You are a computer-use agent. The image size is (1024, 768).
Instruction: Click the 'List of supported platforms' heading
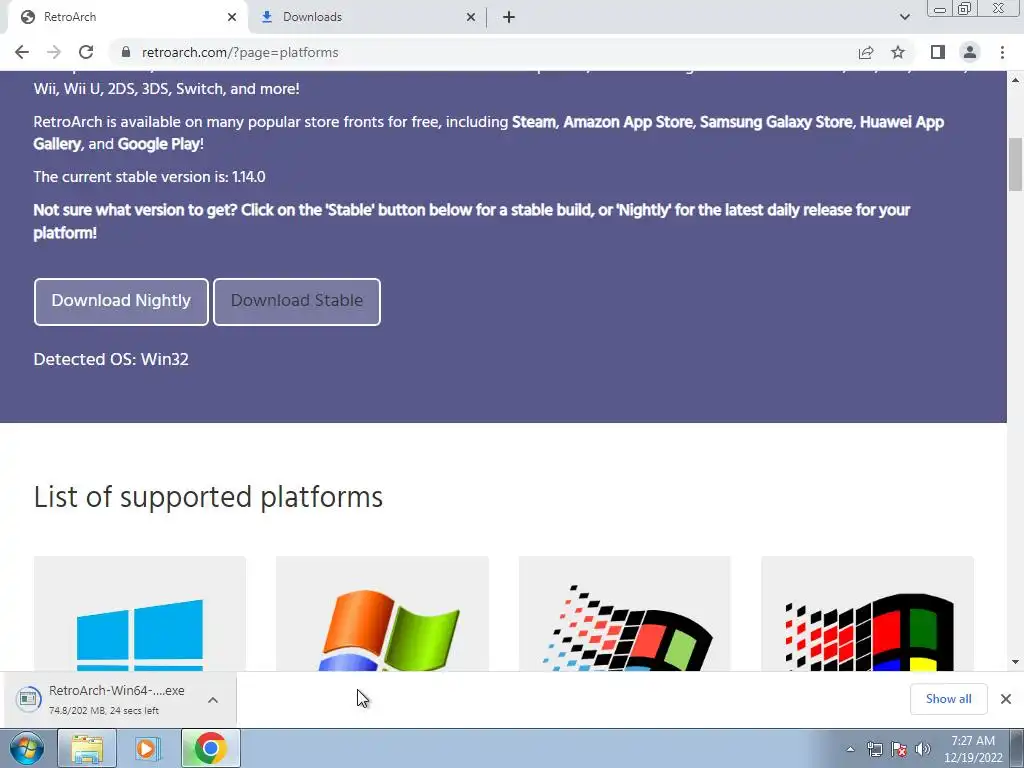[x=208, y=497]
